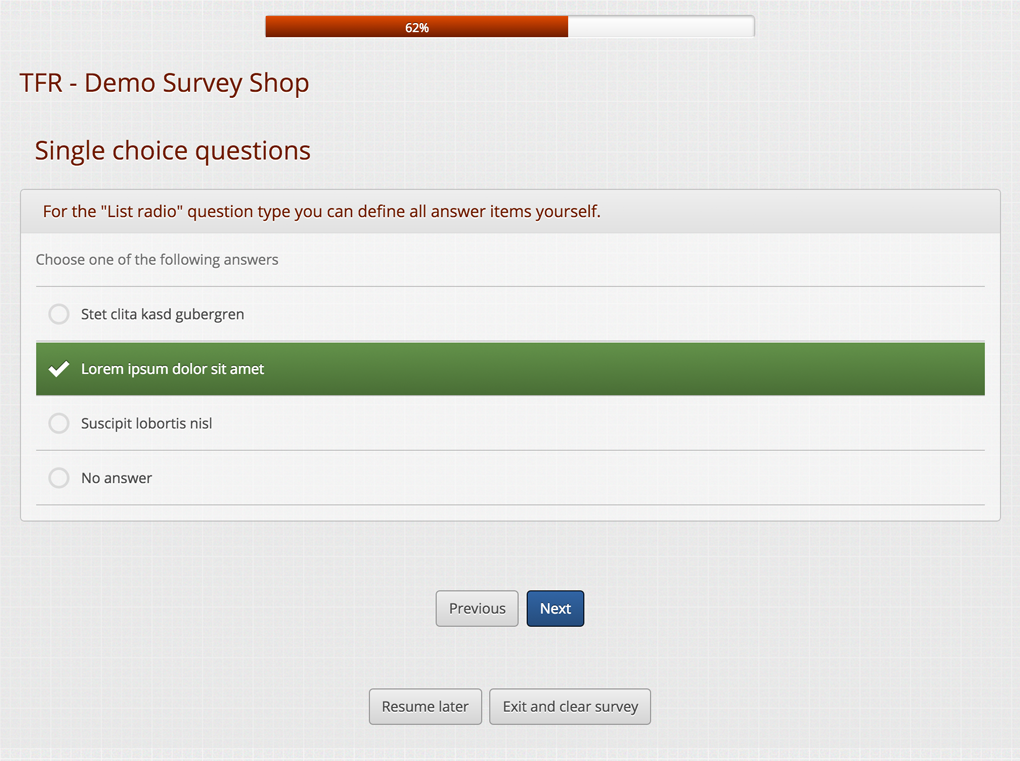Click the Resume later button
Screen dimensions: 1020x761
pos(425,706)
